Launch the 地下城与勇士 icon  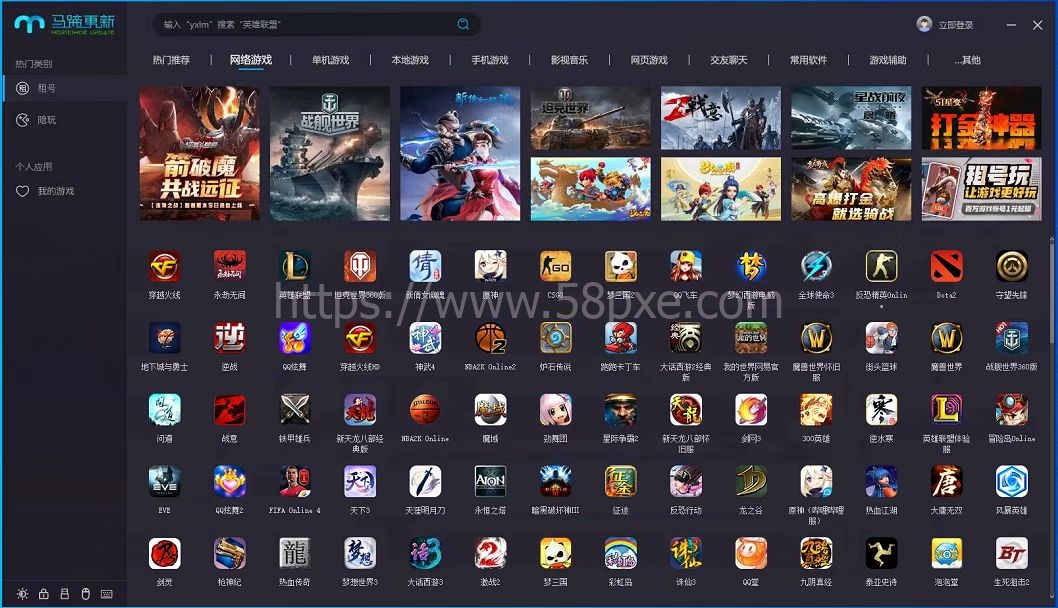[164, 338]
